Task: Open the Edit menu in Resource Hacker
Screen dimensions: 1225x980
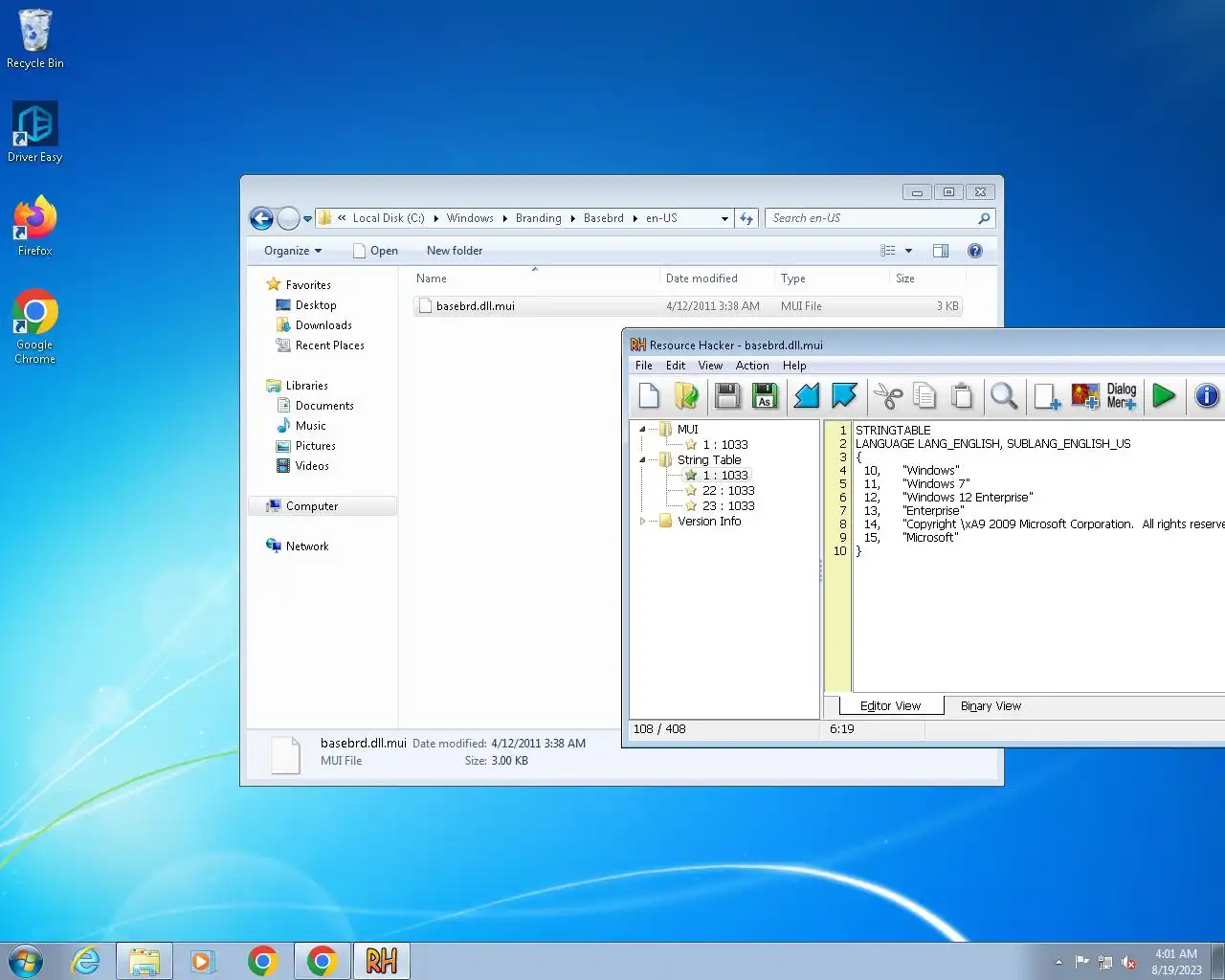Action: click(x=676, y=366)
